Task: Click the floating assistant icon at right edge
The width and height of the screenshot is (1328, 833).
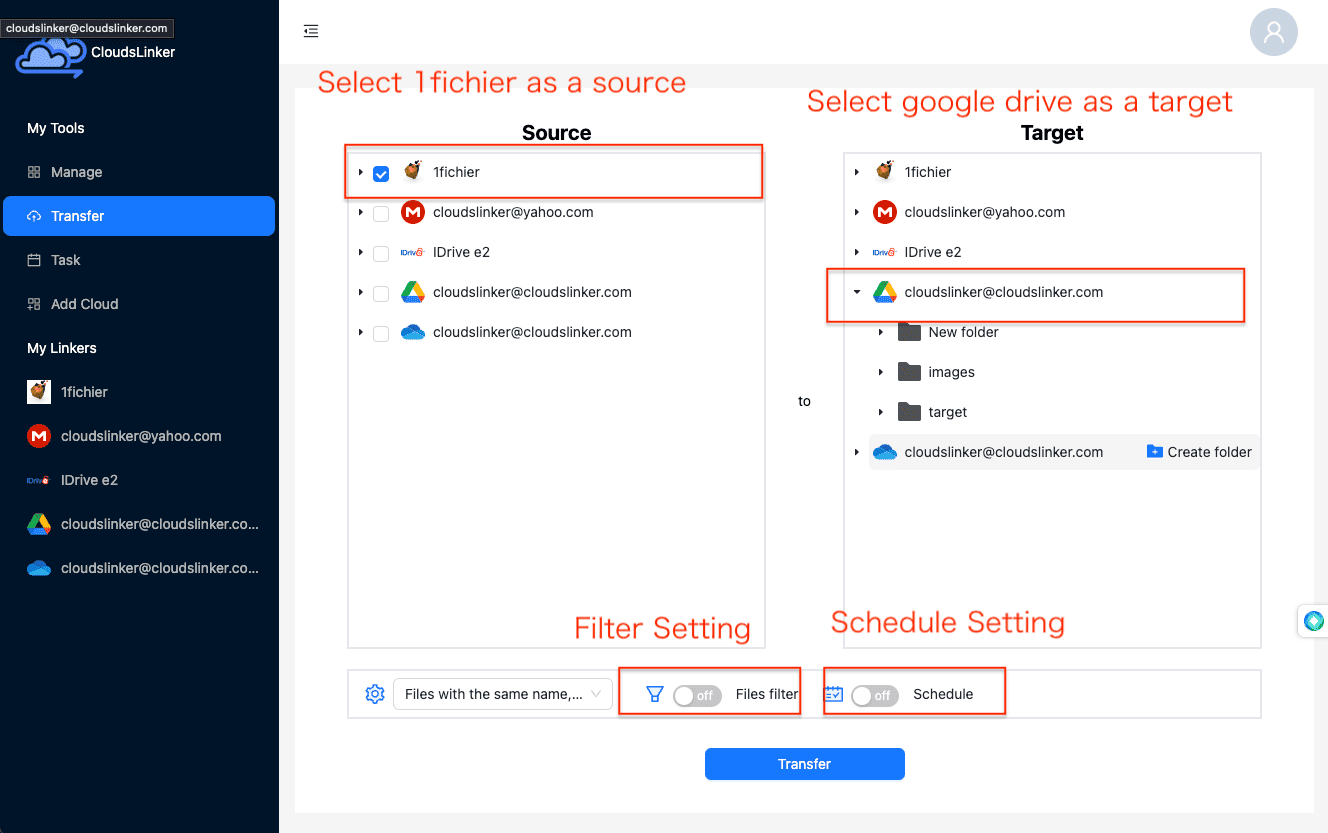Action: click(x=1314, y=621)
